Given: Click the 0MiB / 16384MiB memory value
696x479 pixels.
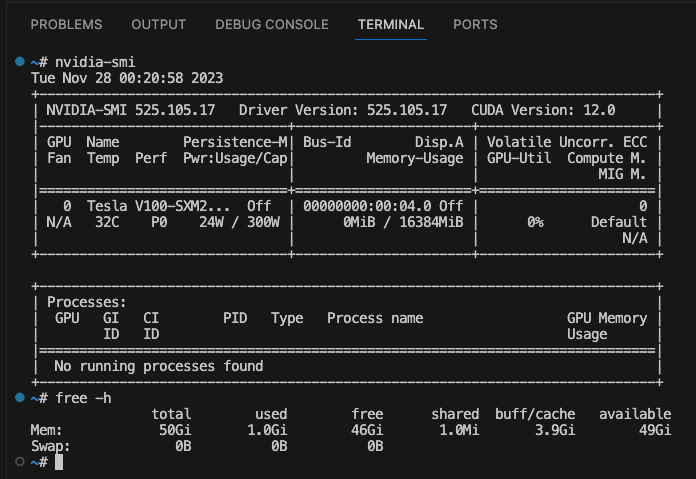Looking at the screenshot, I should pyautogui.click(x=403, y=222).
